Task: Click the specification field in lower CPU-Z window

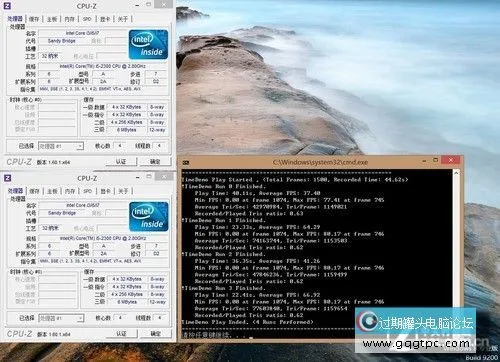Action: 103,238
